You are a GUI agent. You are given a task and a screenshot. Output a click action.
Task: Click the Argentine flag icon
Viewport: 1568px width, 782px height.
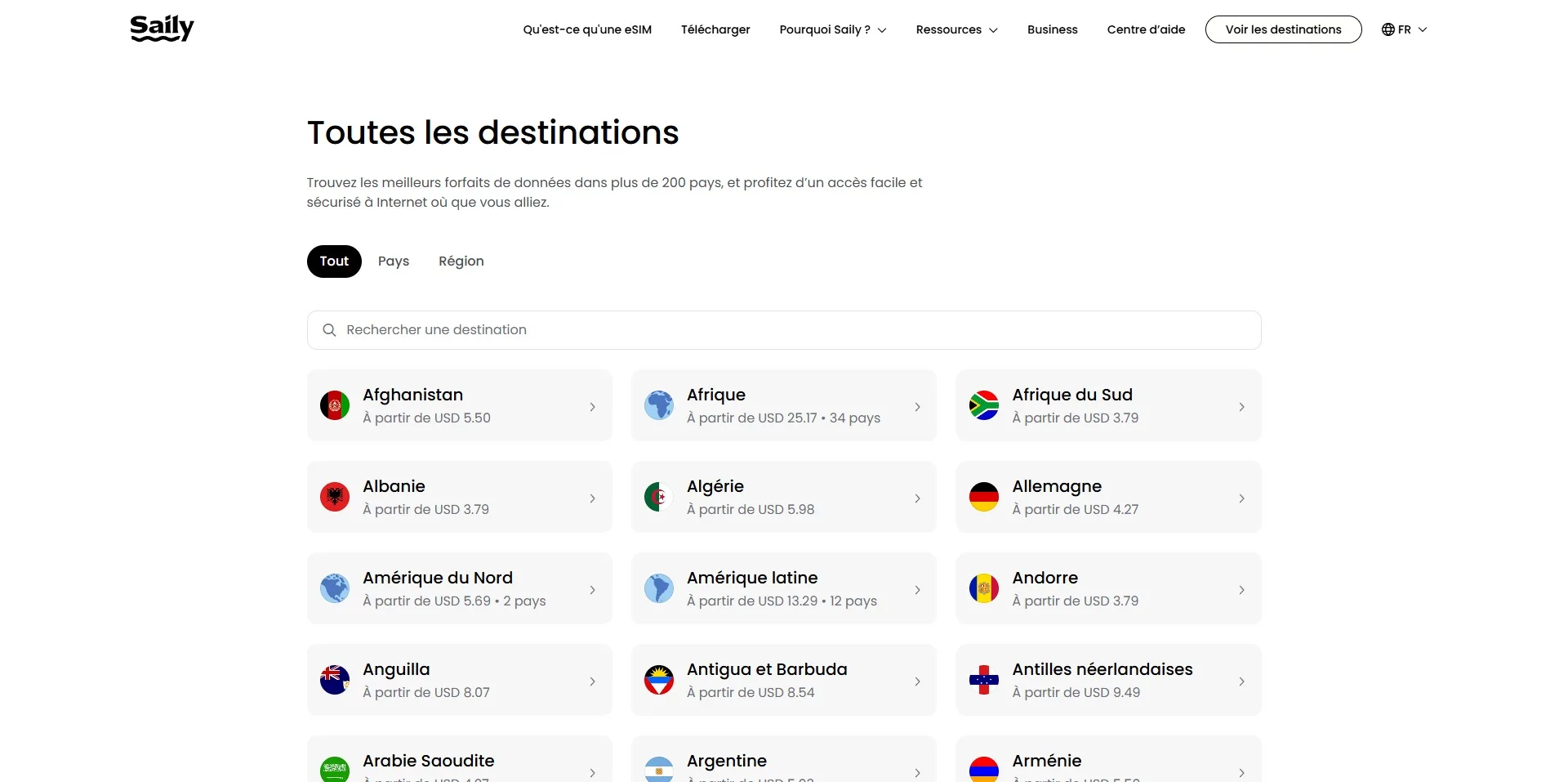[659, 770]
